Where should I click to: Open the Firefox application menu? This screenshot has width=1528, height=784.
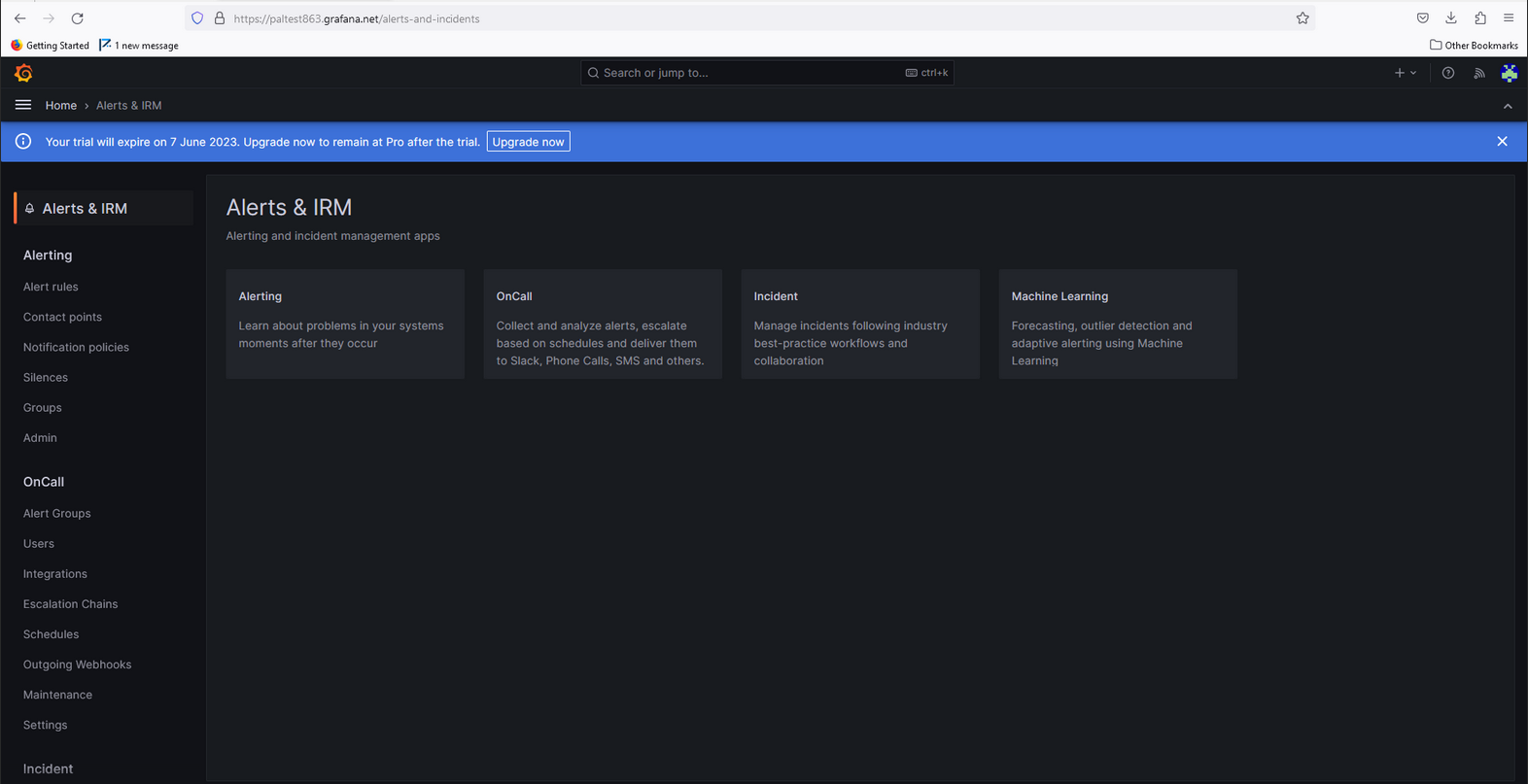point(1509,18)
